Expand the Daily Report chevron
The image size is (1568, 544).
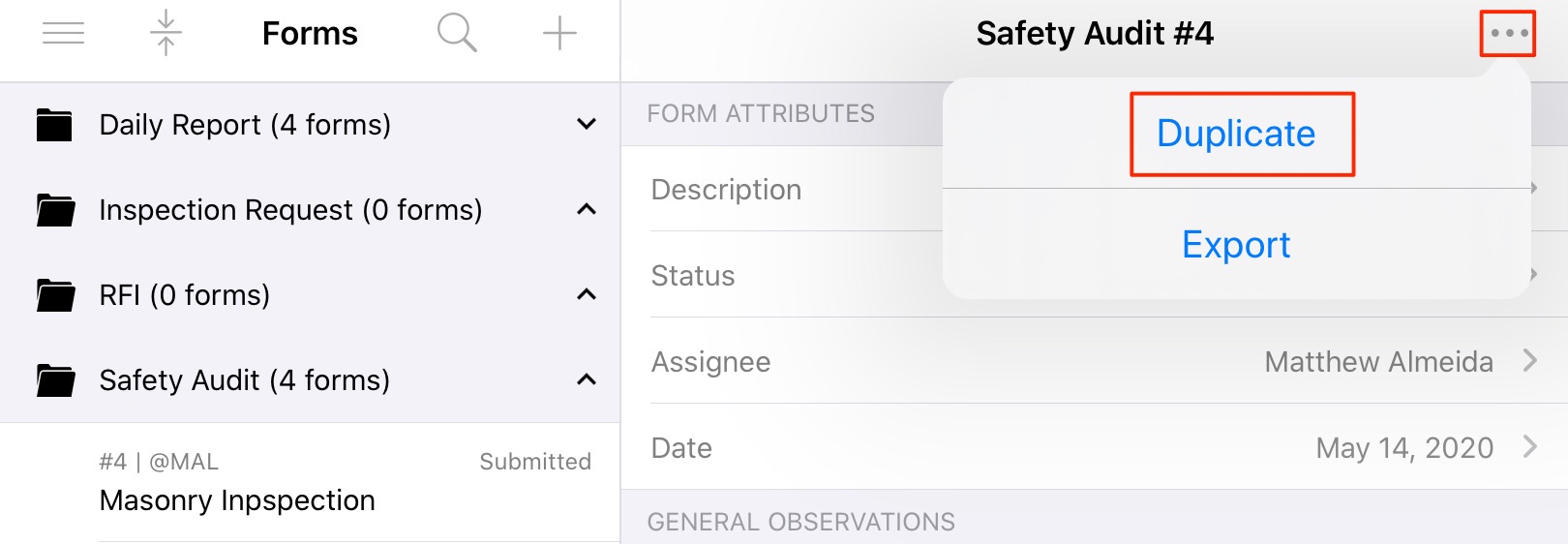point(587,125)
